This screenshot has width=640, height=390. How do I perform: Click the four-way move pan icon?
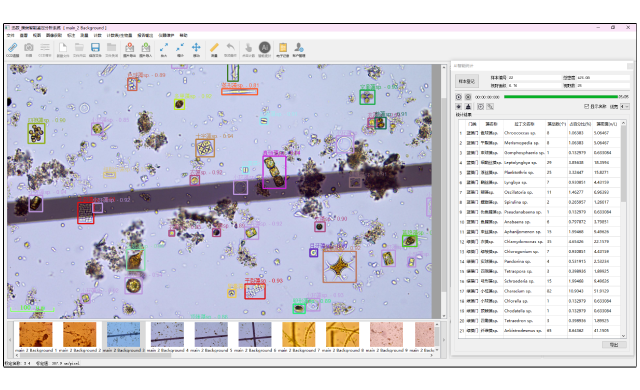click(x=196, y=49)
